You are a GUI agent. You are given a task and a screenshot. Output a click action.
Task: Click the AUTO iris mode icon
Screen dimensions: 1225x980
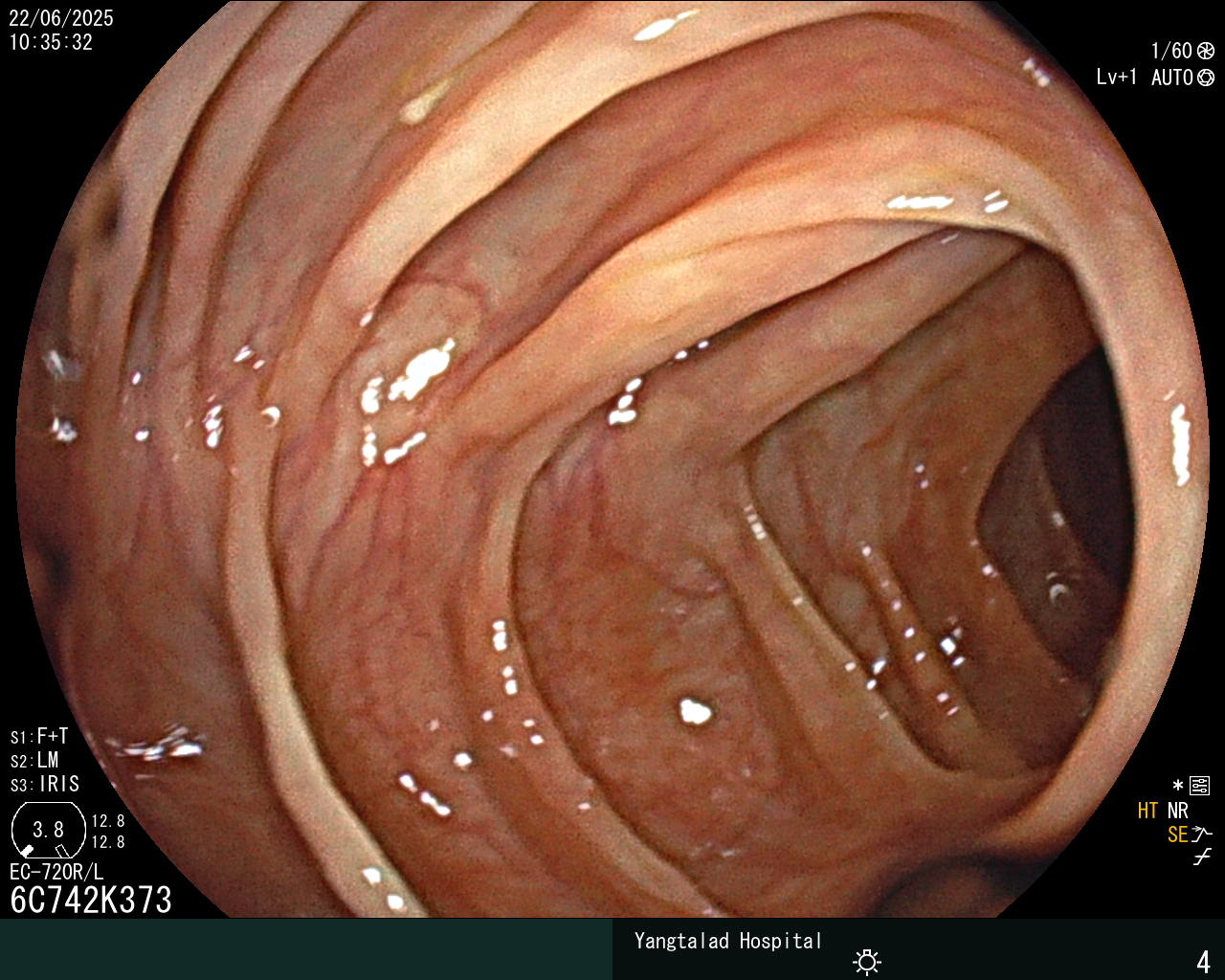(1206, 78)
